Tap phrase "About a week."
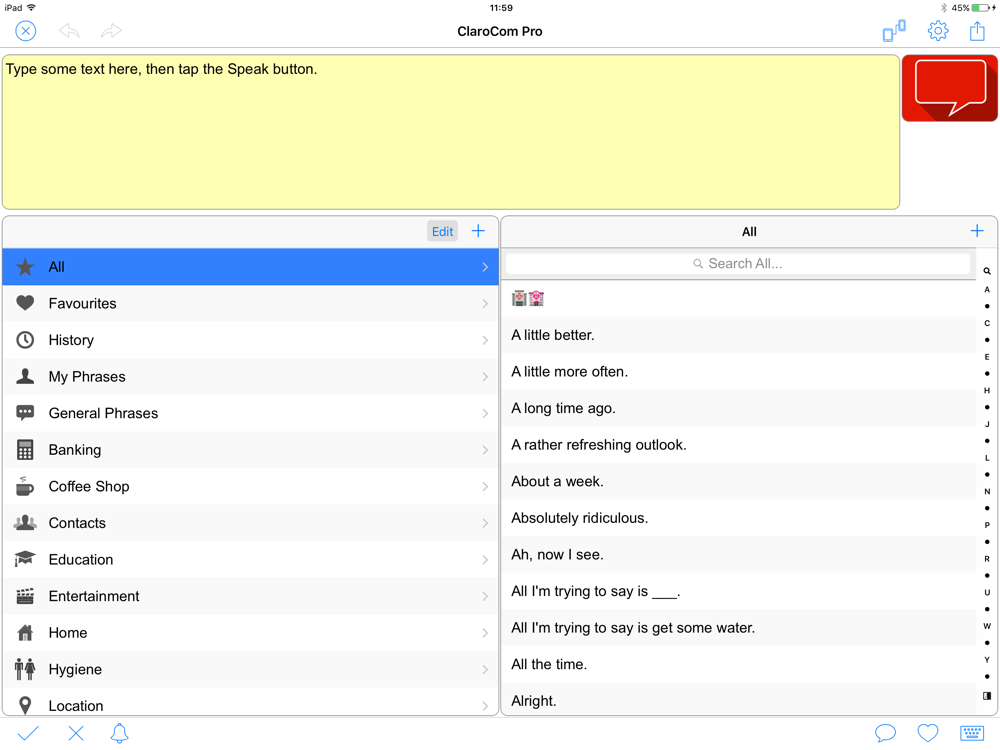1000x750 pixels. (741, 481)
